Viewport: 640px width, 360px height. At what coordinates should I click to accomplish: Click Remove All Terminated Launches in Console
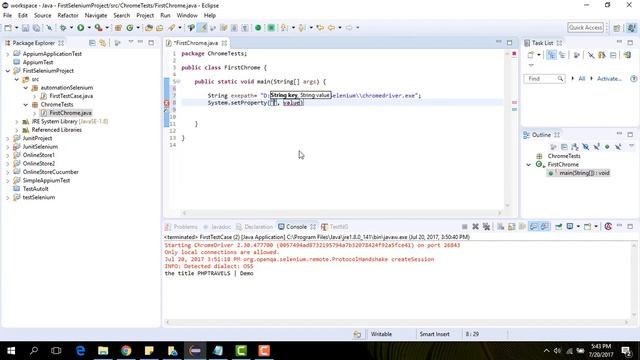486,227
